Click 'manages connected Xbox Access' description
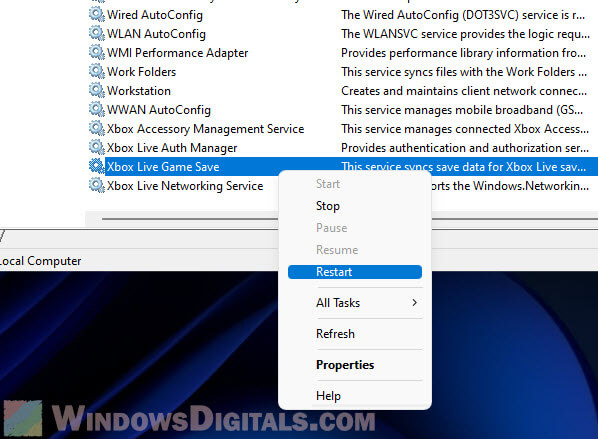598x439 pixels. pyautogui.click(x=465, y=129)
